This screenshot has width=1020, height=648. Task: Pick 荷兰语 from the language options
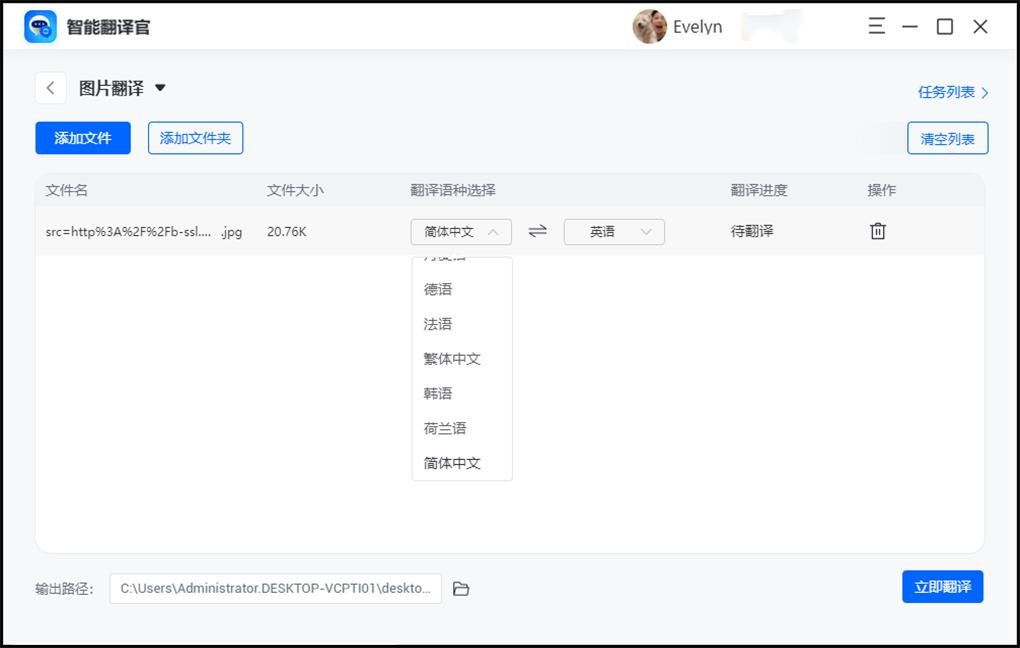coord(445,428)
